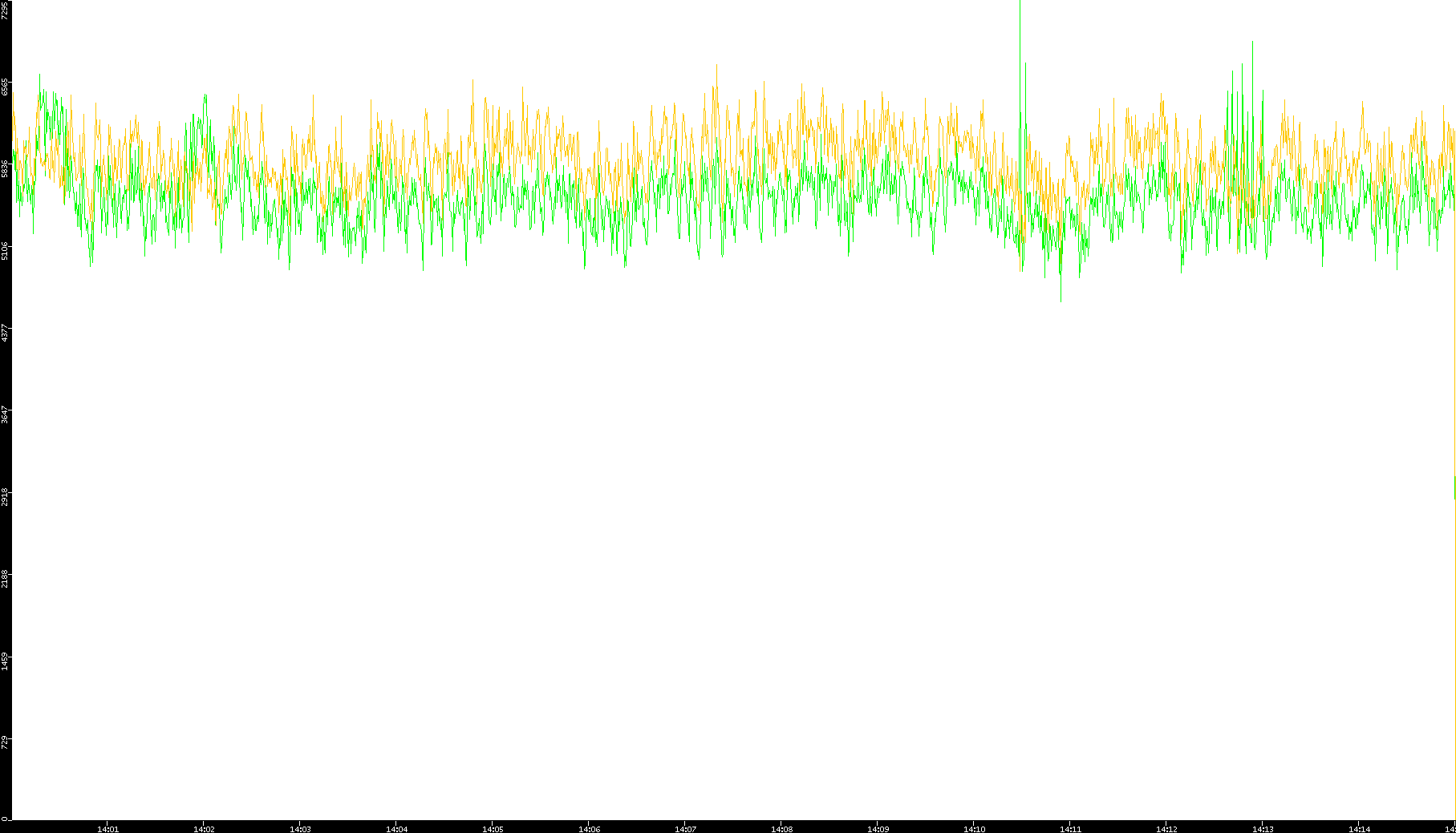1456x833 pixels.
Task: Click the 14:14 time axis label
Action: pos(1359,829)
